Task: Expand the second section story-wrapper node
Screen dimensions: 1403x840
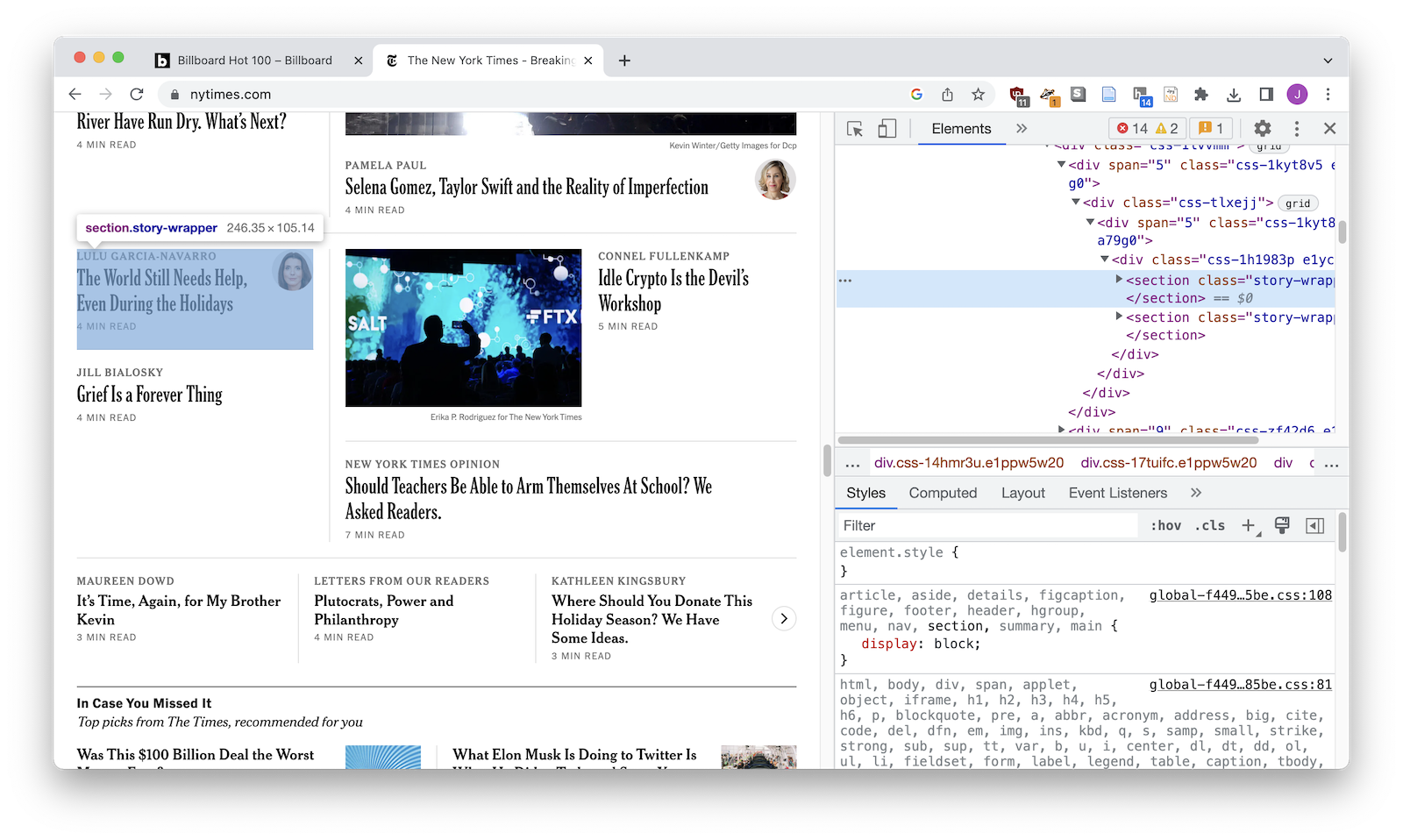Action: coord(1119,317)
